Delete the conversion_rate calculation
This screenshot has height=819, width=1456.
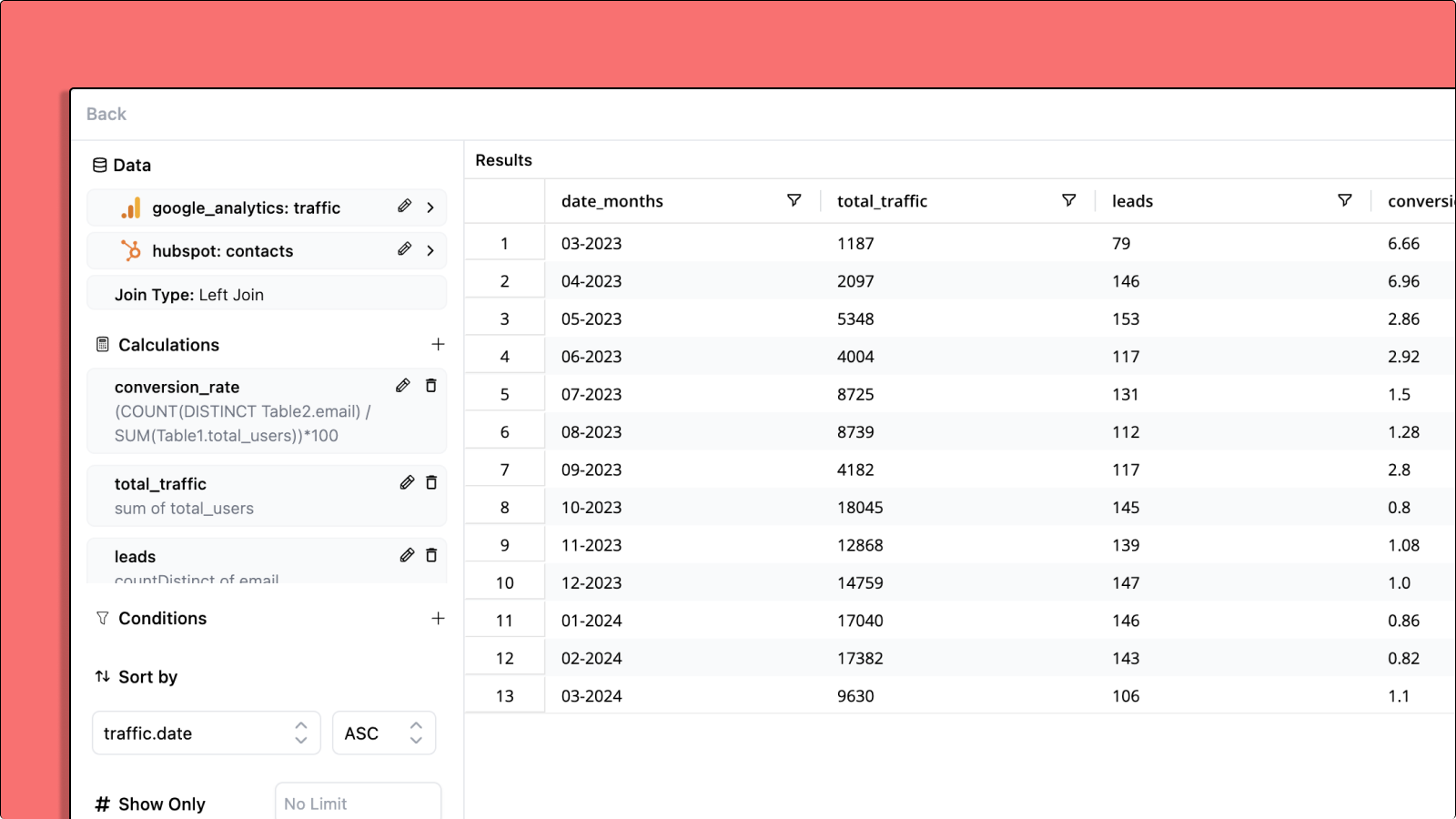point(431,386)
